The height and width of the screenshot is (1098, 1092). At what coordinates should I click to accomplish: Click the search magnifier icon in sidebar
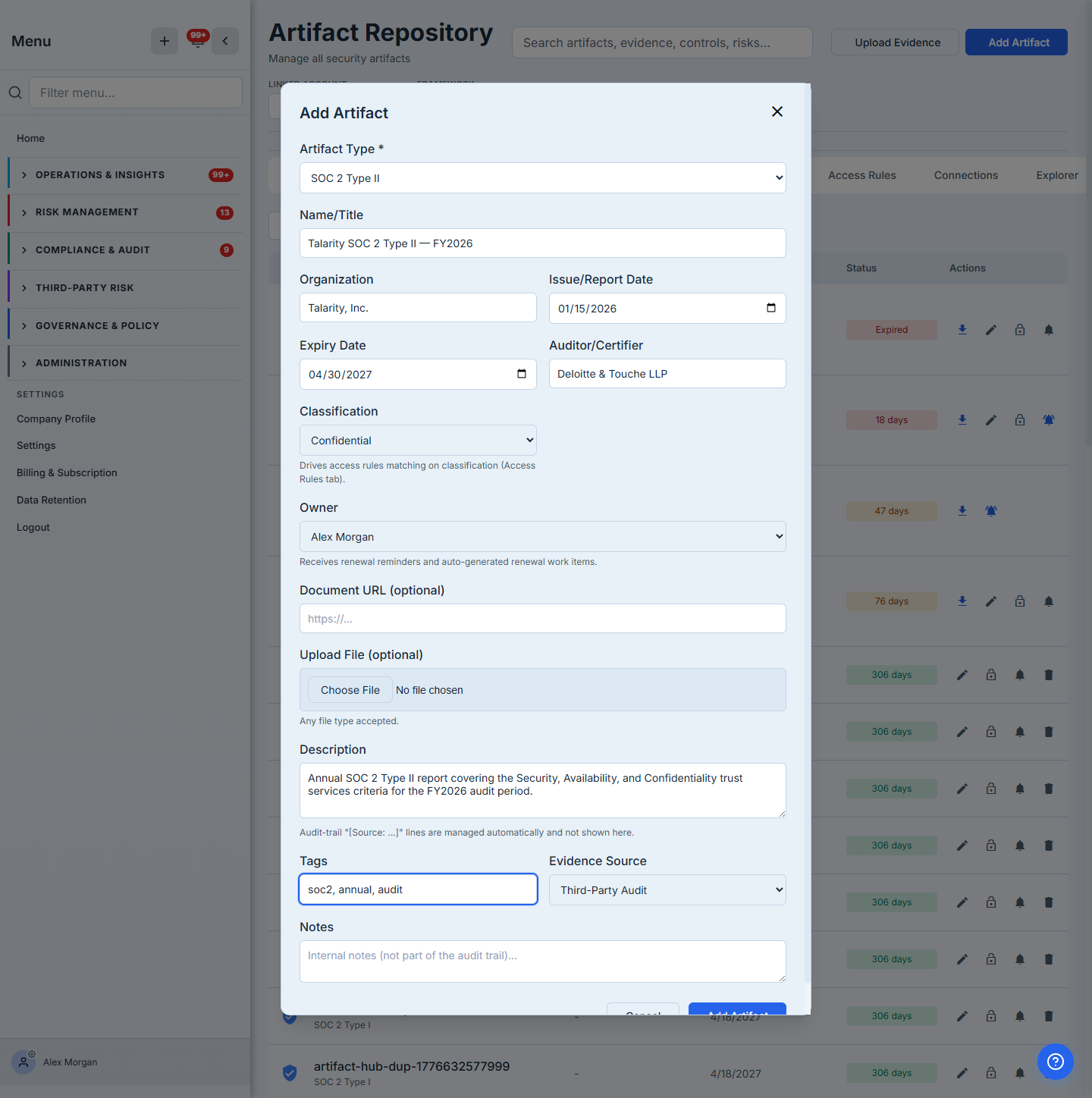point(15,93)
